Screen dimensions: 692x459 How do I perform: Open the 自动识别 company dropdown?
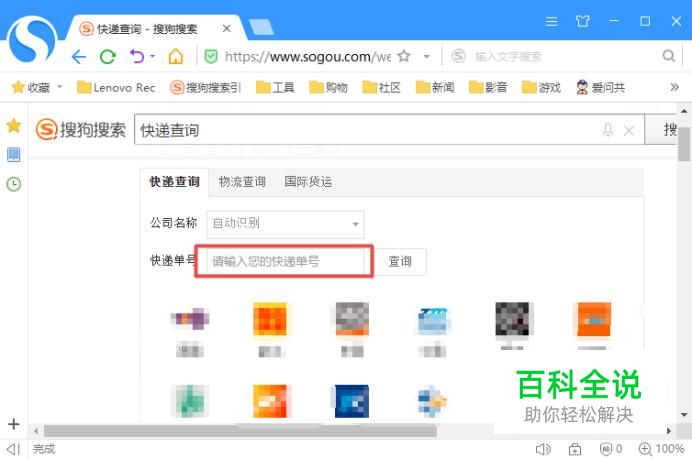[286, 224]
